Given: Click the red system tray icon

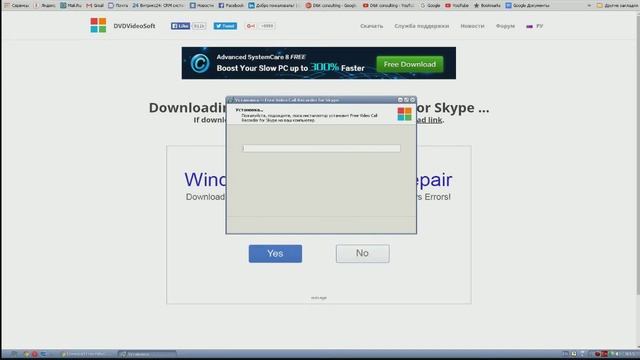Looking at the screenshot, I should 604,354.
